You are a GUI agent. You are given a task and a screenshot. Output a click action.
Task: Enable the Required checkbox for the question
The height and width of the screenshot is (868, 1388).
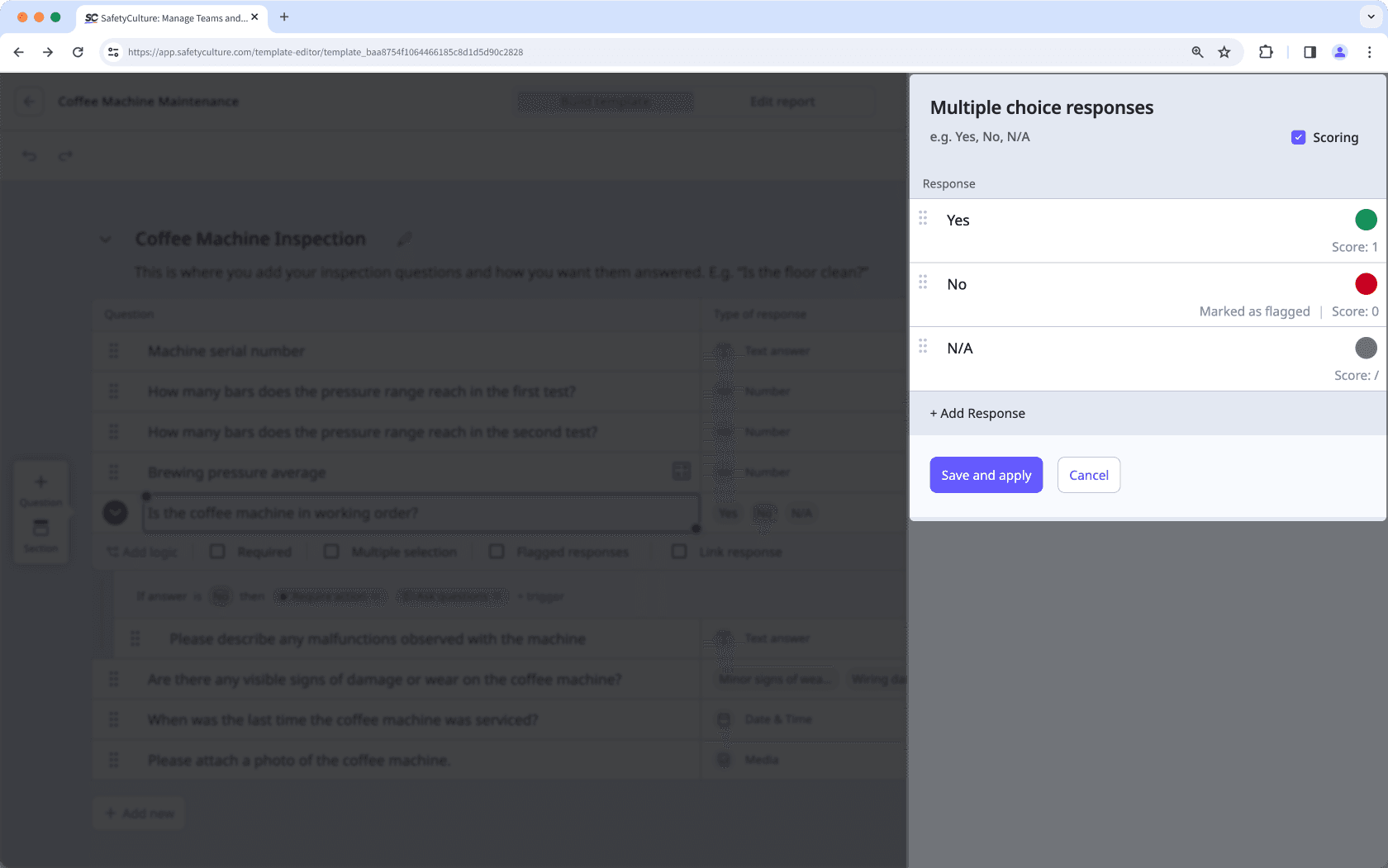click(x=217, y=552)
